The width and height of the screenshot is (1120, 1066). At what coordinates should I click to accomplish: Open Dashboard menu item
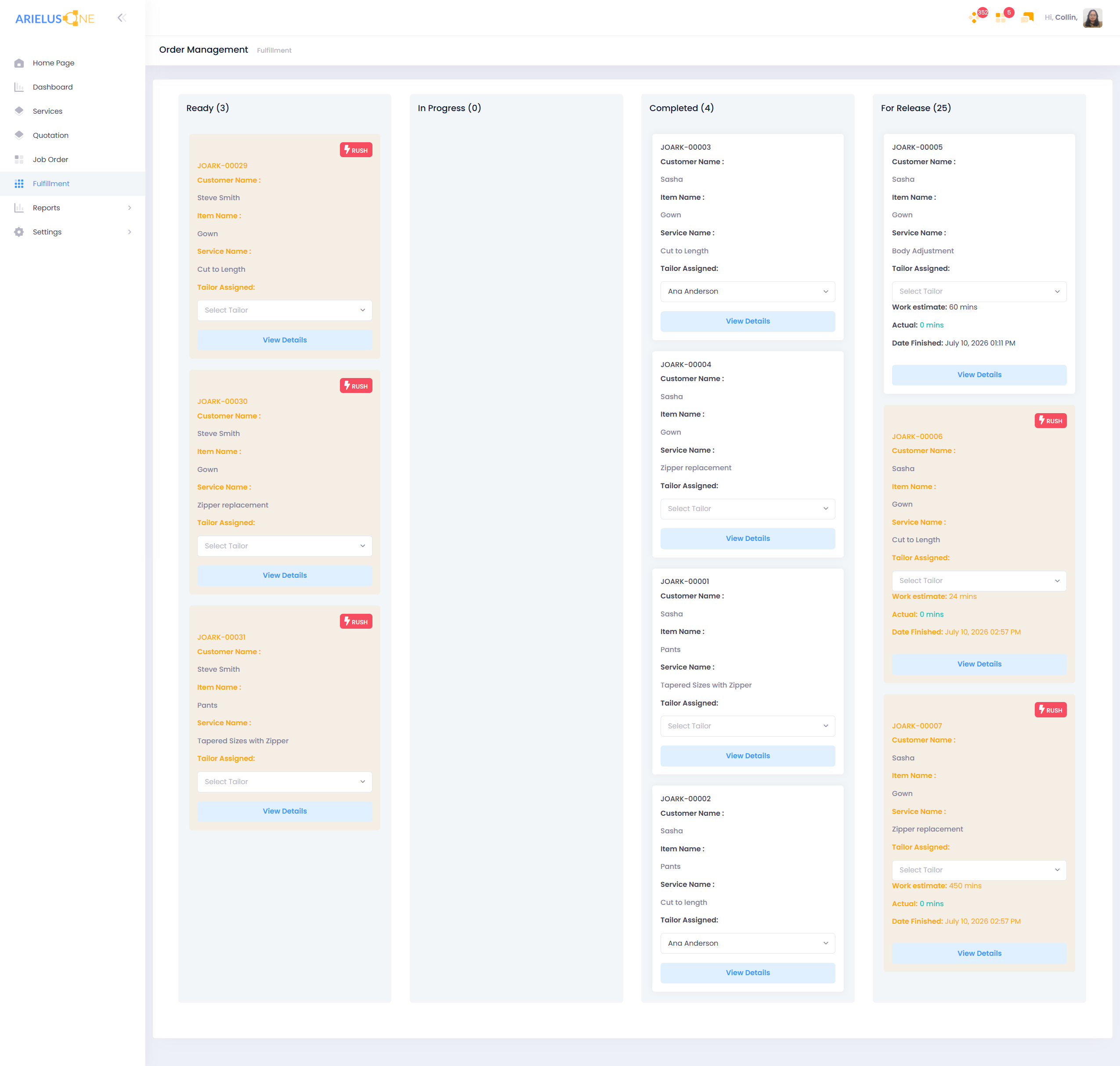tap(73, 87)
